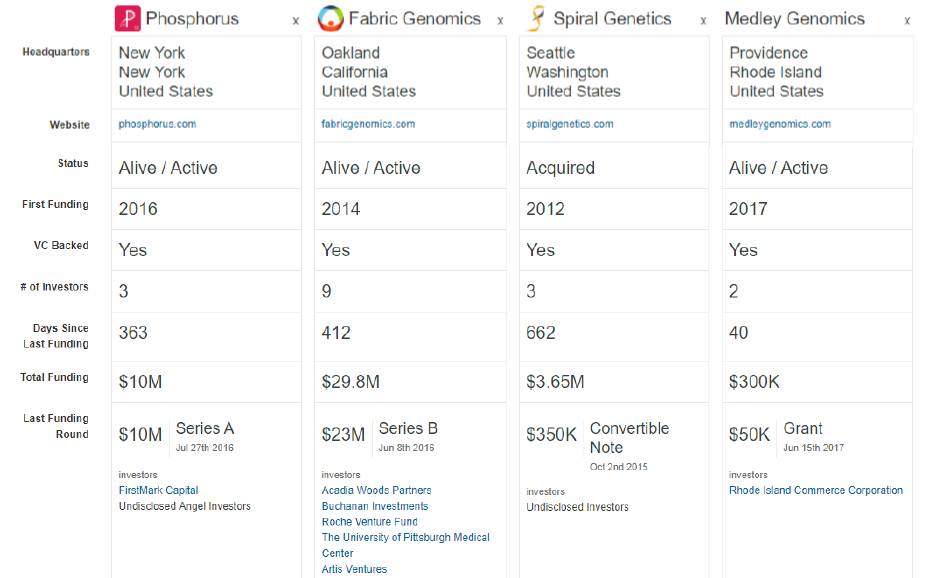Click Roche Venture Fund link

pos(369,522)
